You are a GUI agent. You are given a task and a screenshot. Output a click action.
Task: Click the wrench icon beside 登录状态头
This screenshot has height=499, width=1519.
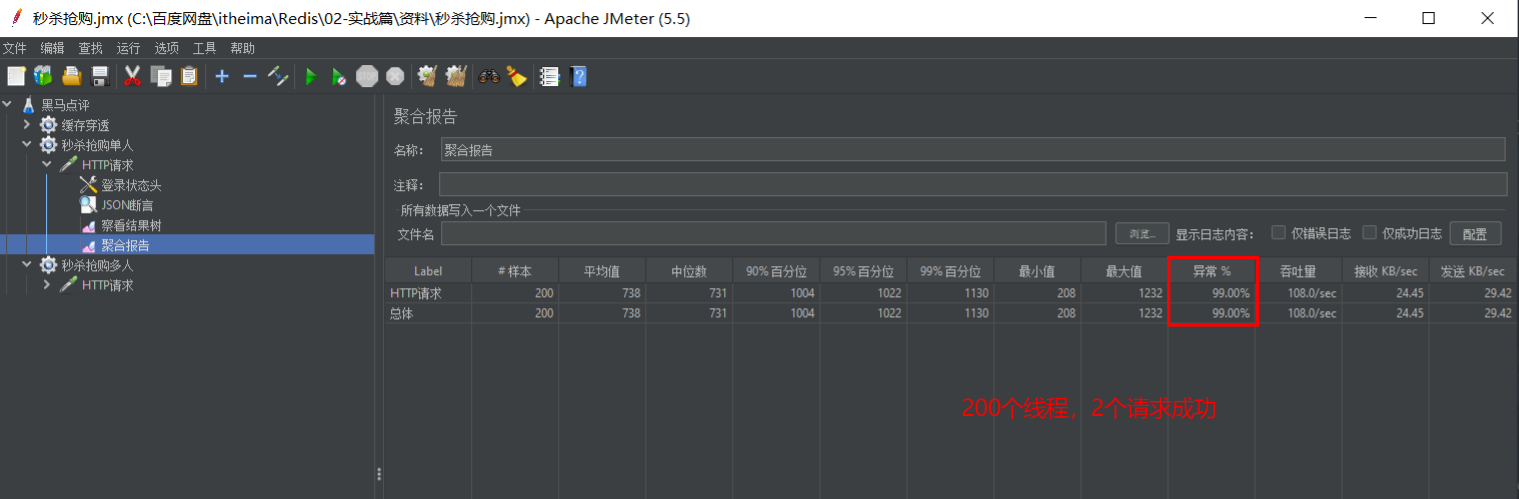pos(88,185)
